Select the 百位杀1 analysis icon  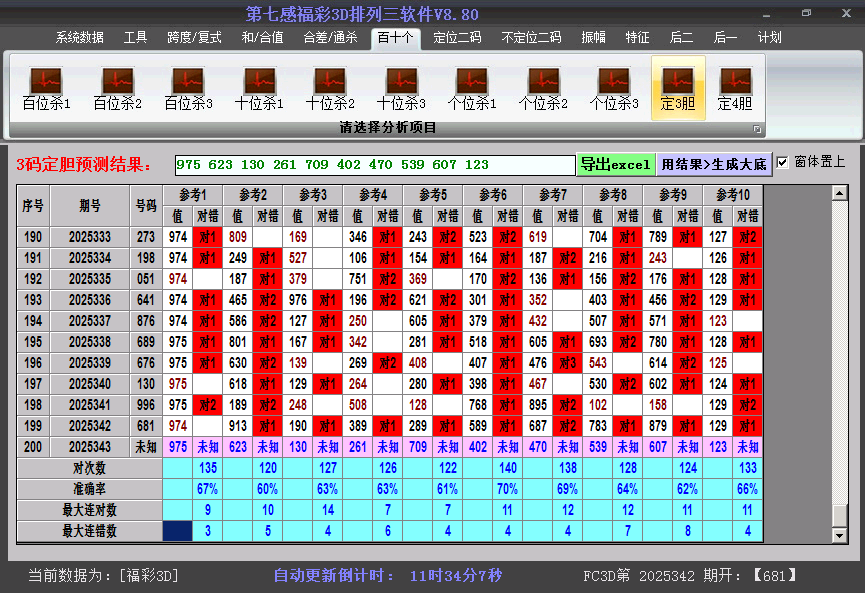pos(44,85)
